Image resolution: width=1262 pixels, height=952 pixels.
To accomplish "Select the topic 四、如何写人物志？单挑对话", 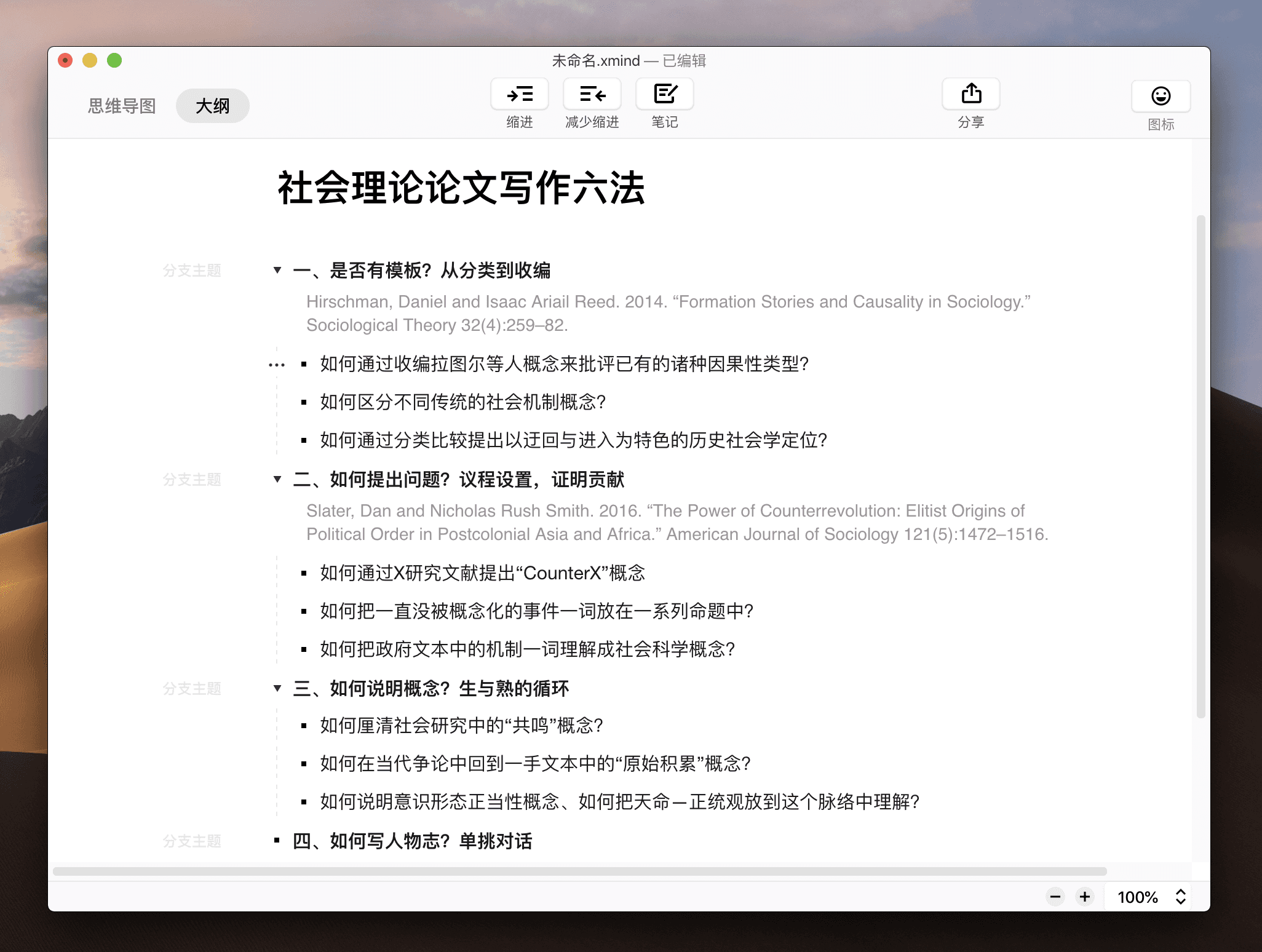I will click(412, 841).
